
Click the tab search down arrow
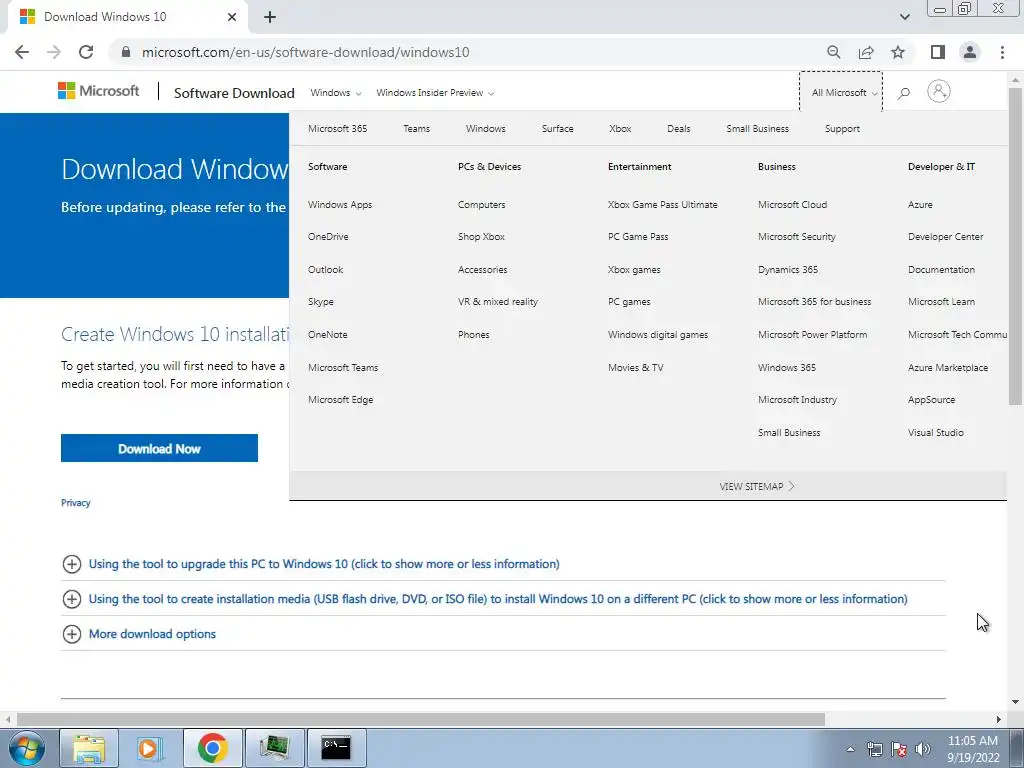[x=904, y=17]
